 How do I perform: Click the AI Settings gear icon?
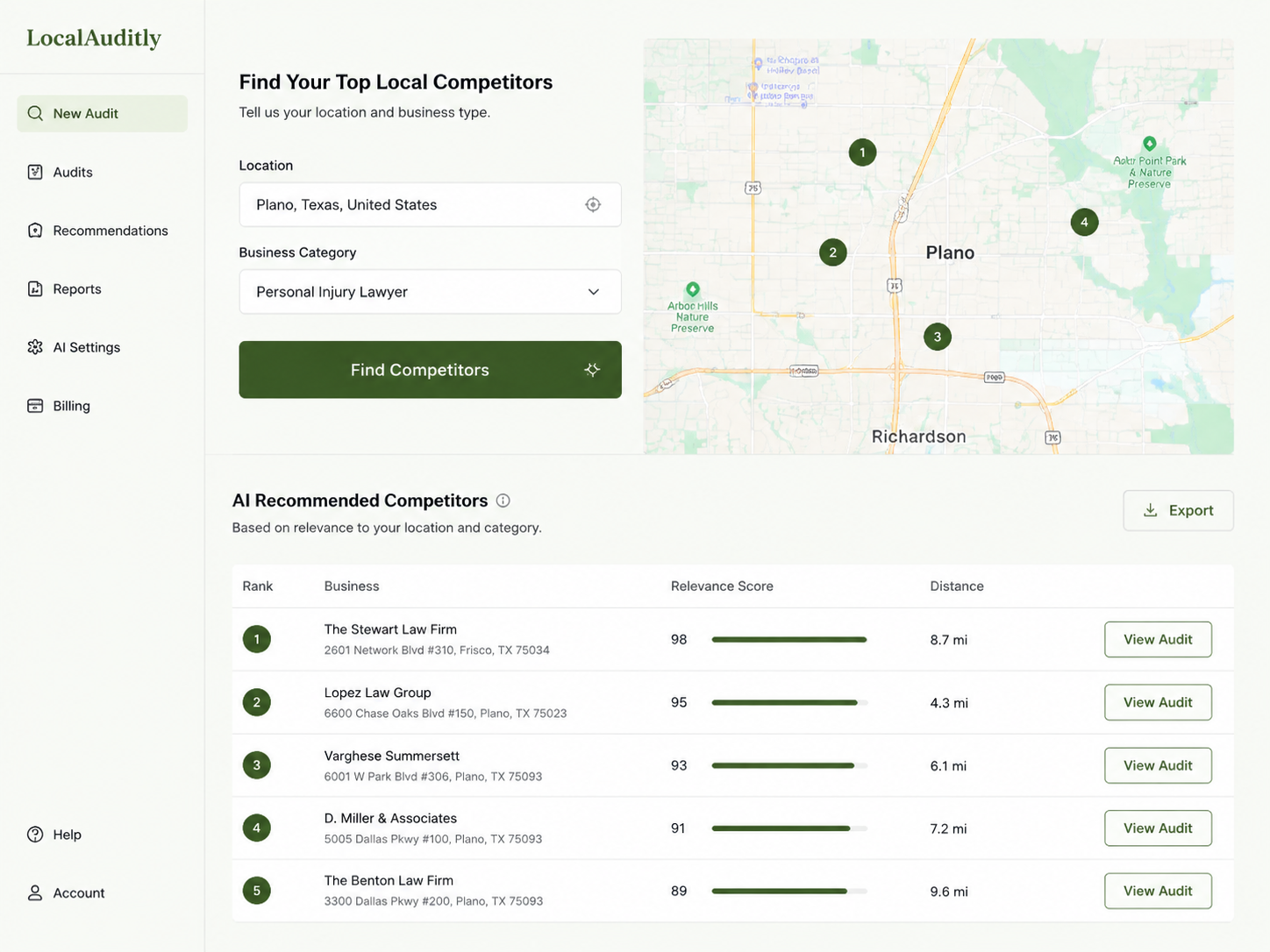click(x=35, y=347)
